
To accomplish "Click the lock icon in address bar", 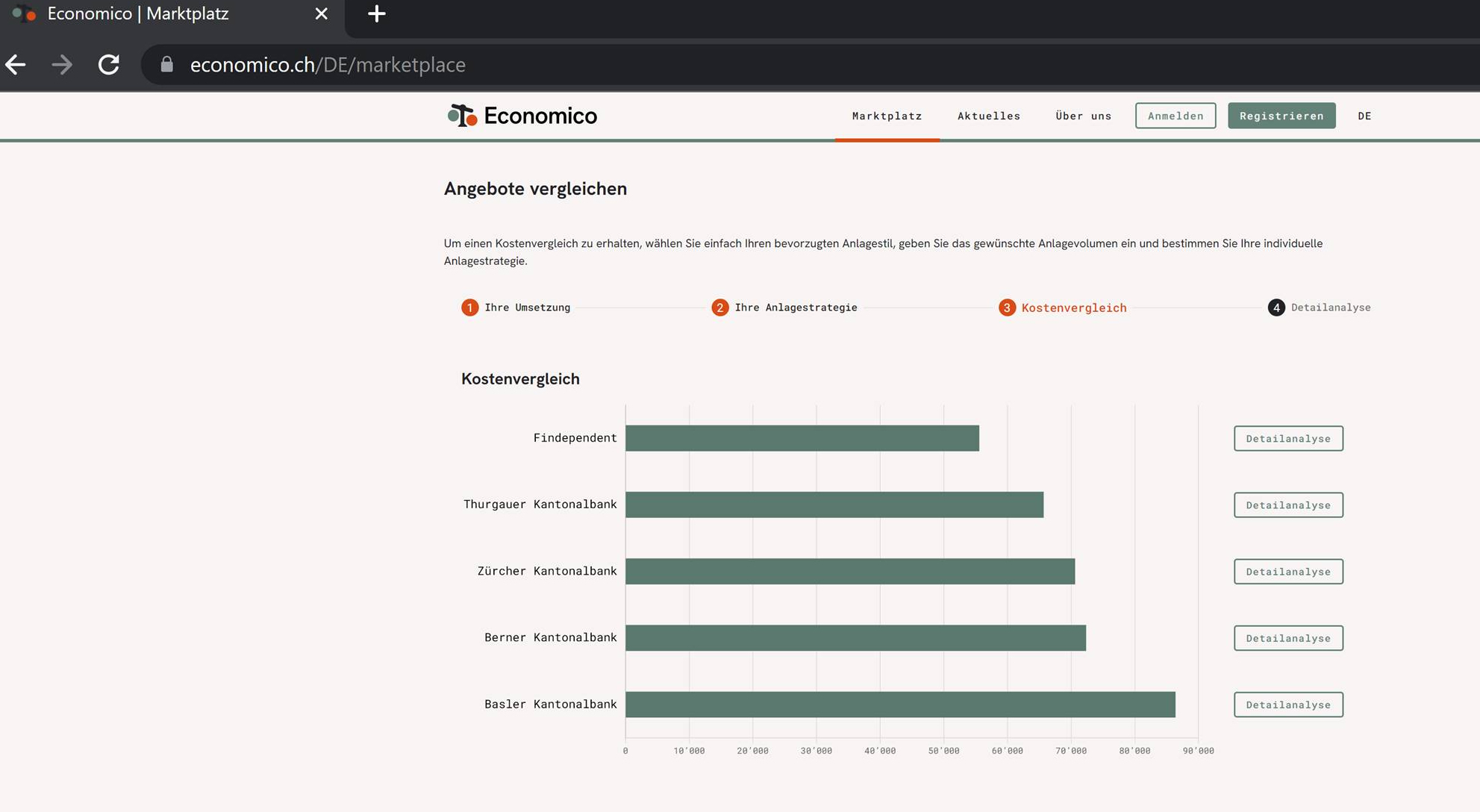I will tap(167, 65).
